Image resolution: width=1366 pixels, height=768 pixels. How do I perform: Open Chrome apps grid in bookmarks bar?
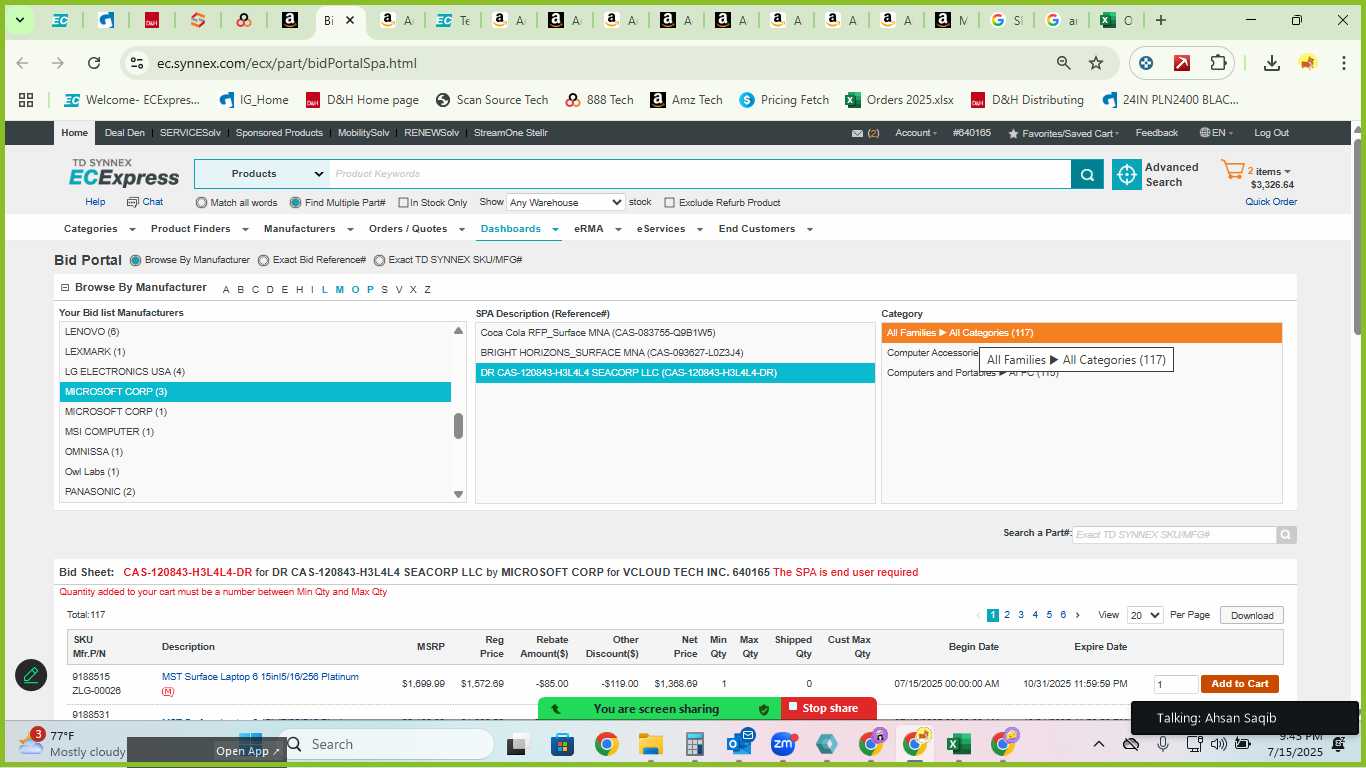26,100
